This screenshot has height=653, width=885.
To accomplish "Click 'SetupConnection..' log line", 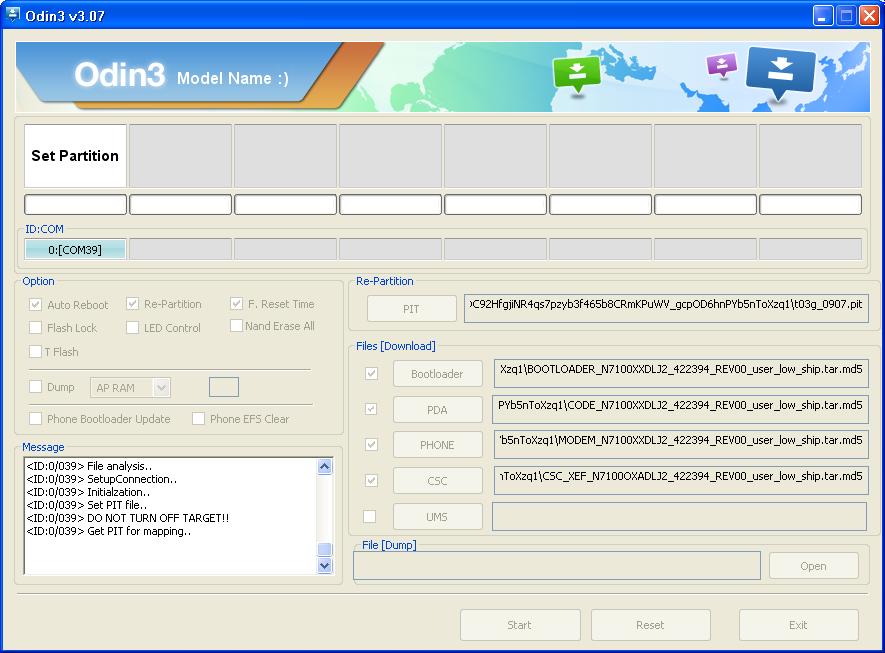I will pos(102,479).
